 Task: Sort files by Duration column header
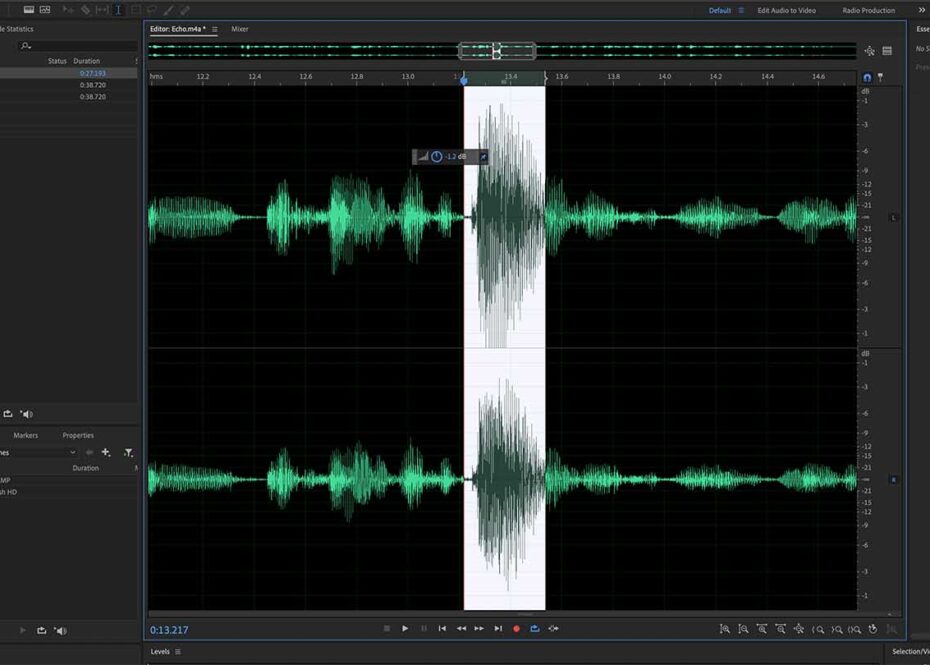click(x=87, y=61)
